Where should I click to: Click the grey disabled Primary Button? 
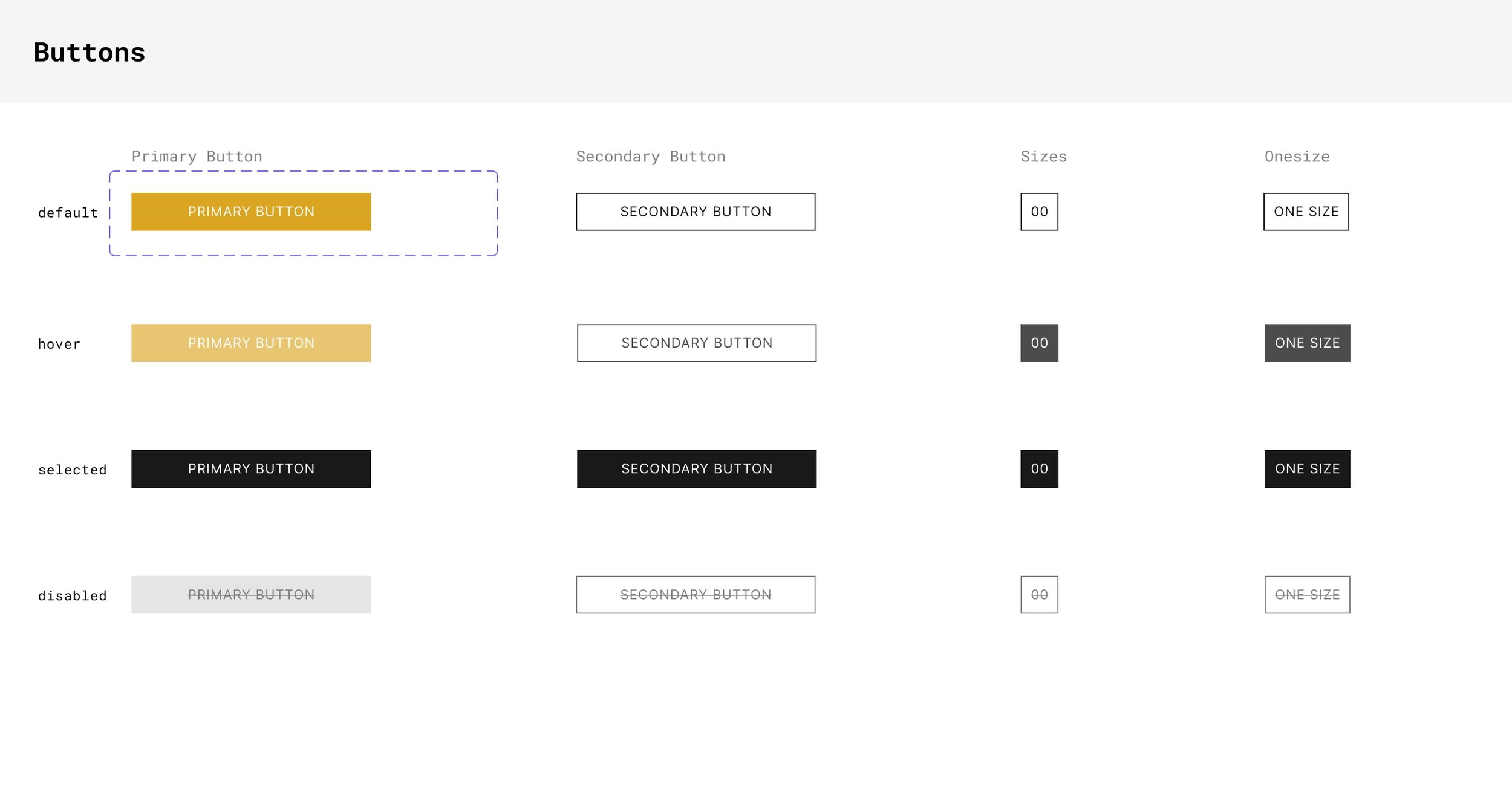pos(251,594)
